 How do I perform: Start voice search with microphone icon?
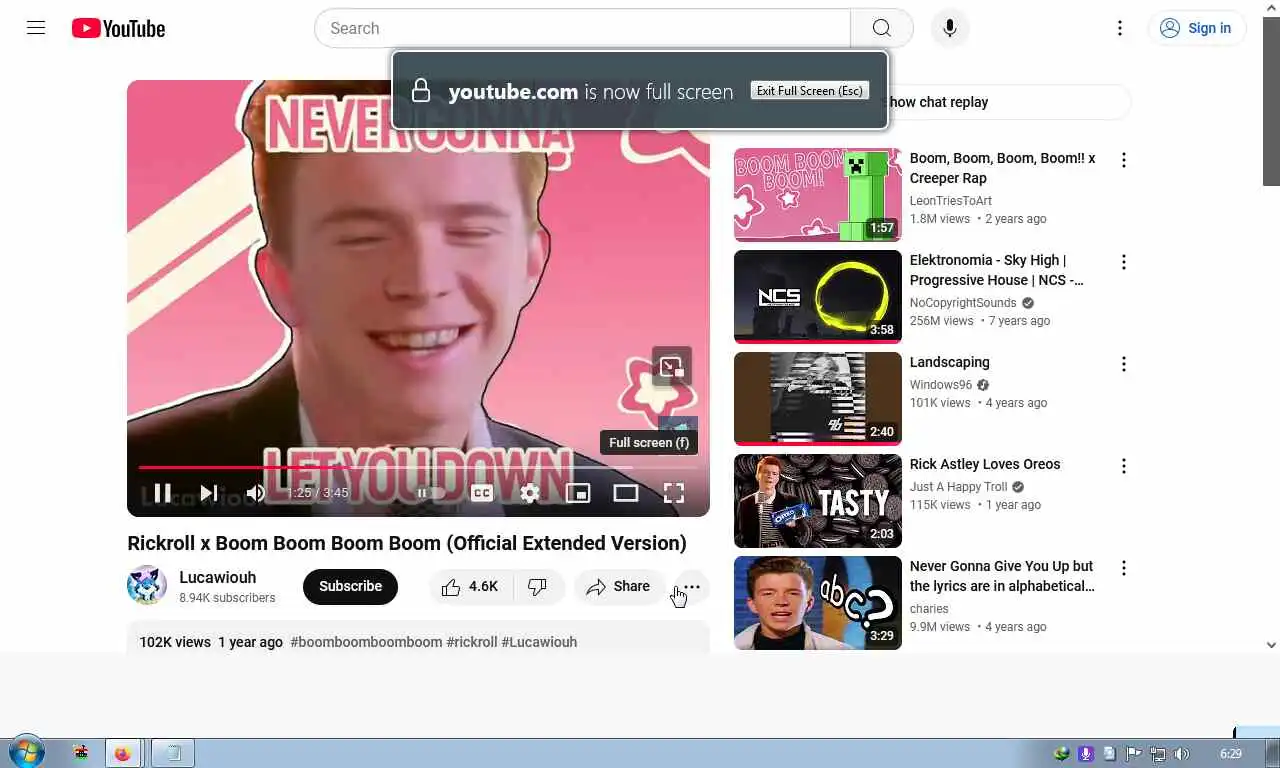(x=950, y=28)
